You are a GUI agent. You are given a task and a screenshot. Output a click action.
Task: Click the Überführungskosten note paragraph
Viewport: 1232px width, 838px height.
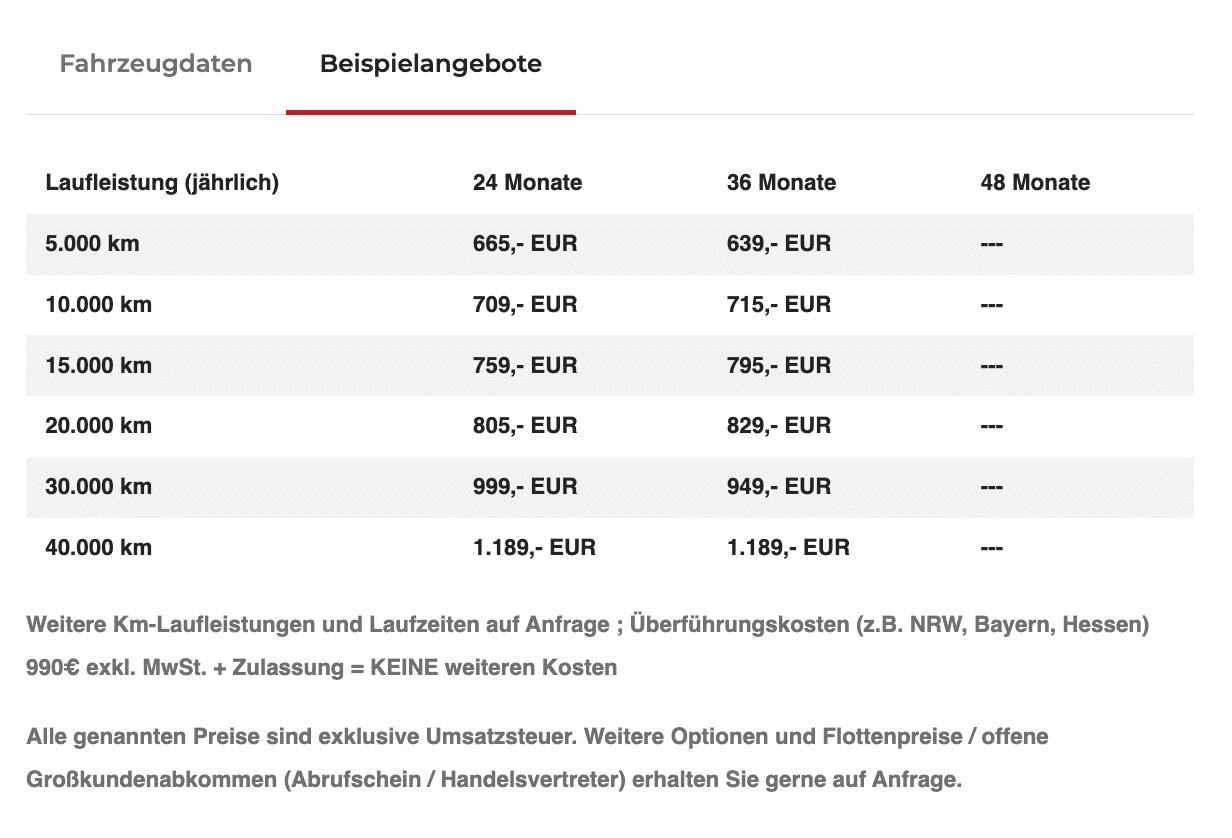click(588, 646)
